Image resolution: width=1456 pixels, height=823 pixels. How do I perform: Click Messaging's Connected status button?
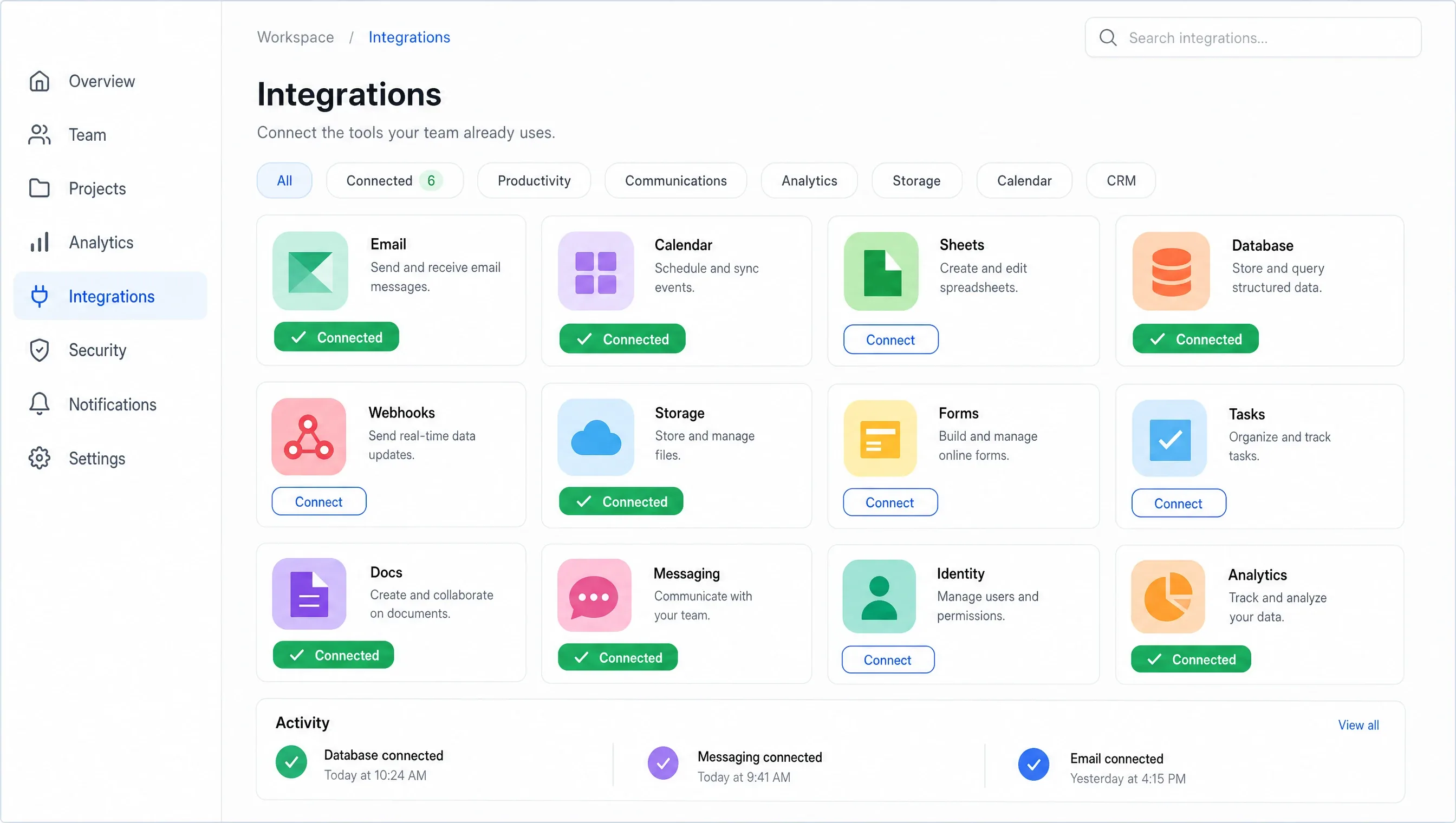point(617,657)
